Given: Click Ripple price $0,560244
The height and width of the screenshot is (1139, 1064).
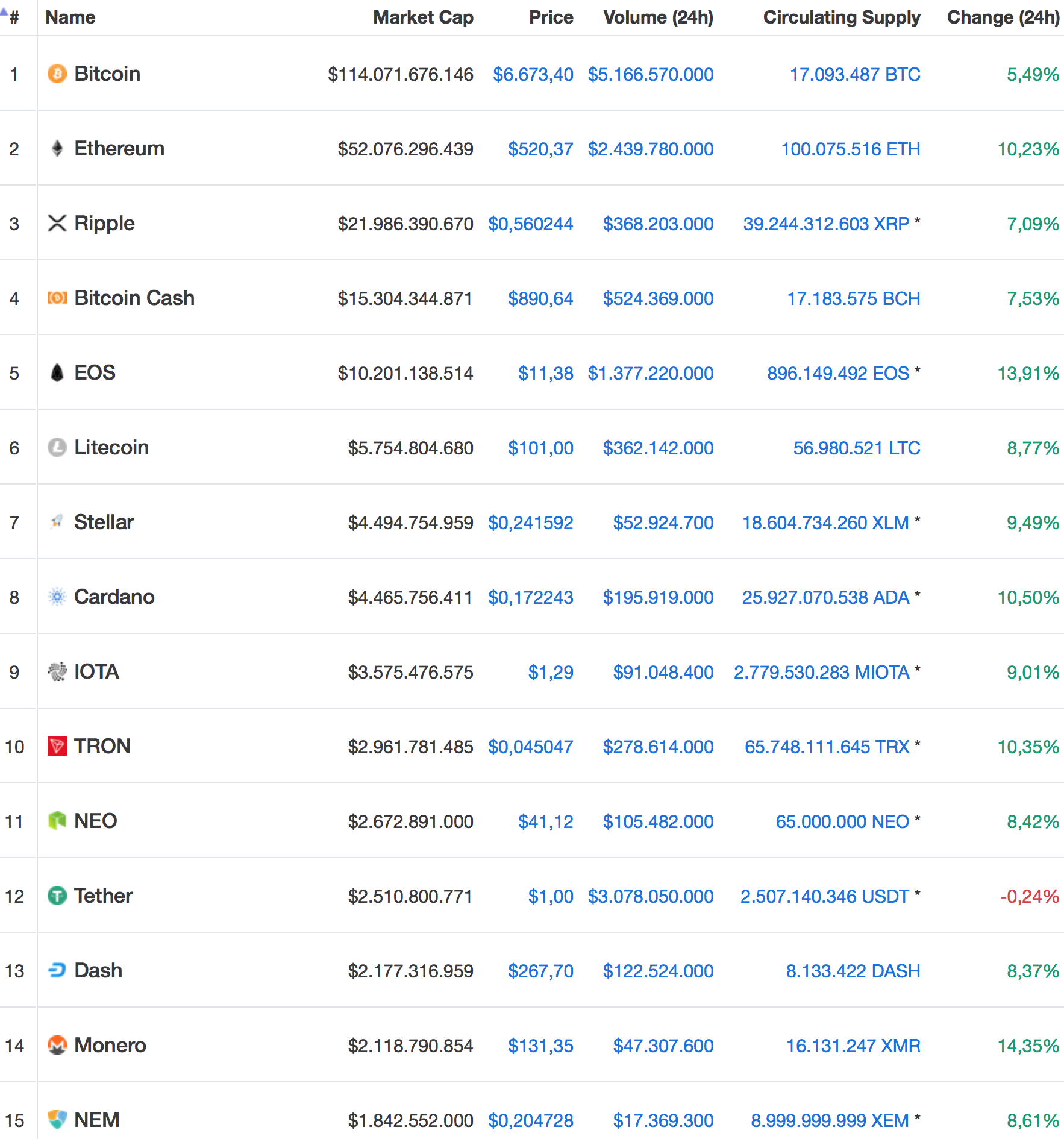Looking at the screenshot, I should click(531, 224).
